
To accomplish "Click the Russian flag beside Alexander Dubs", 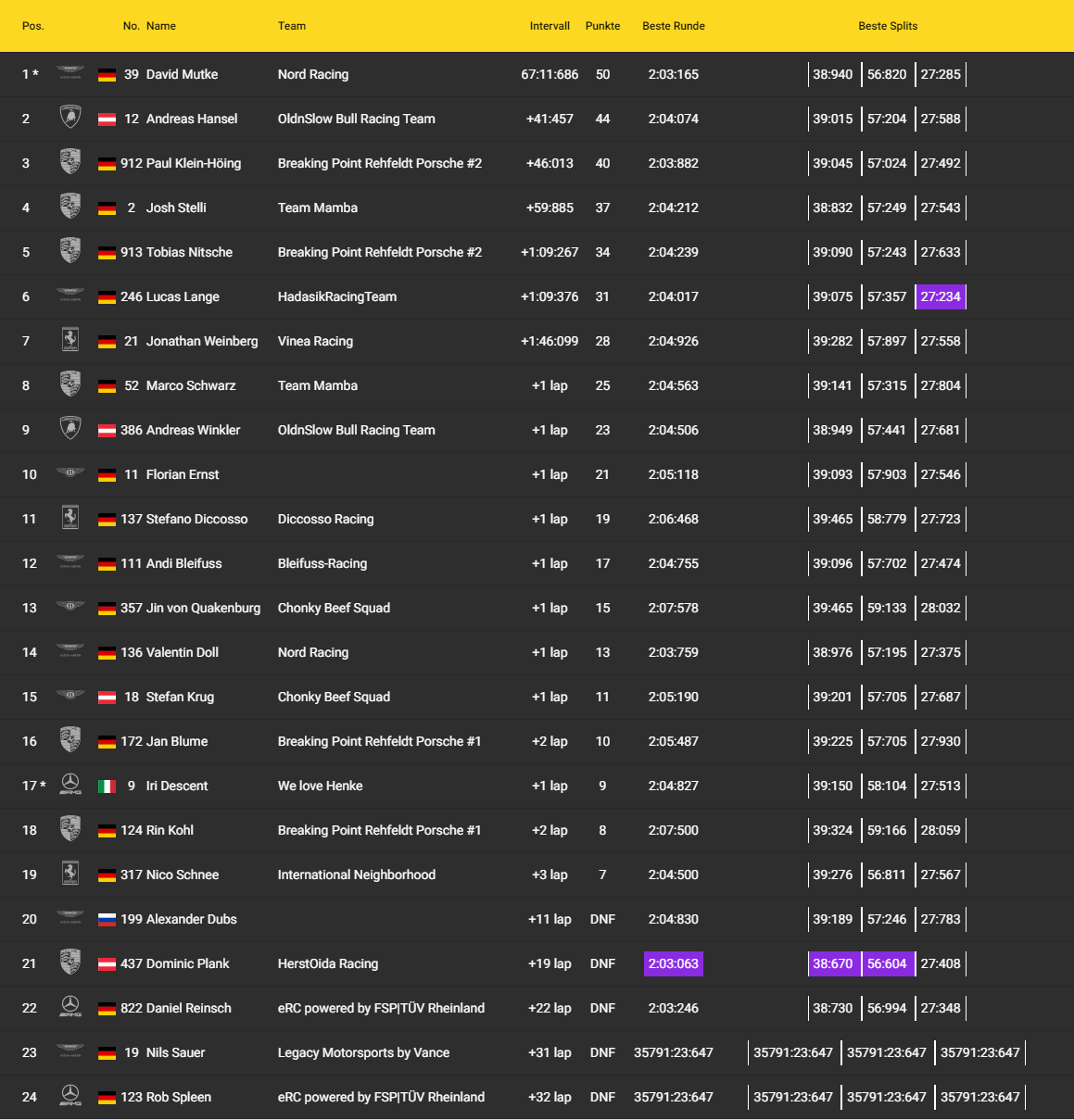I will click(107, 919).
